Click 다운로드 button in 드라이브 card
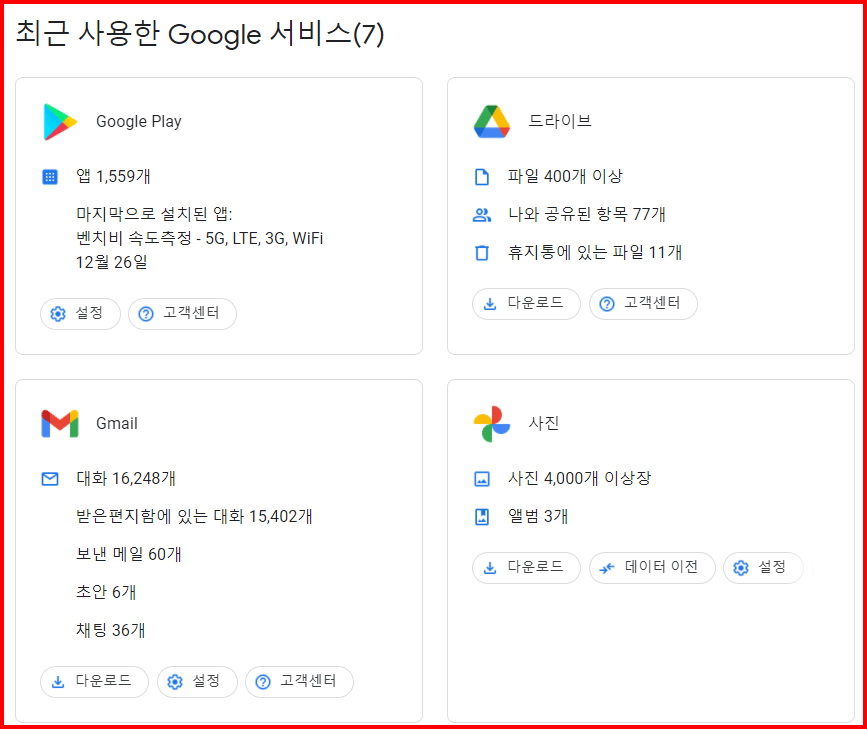The image size is (867, 729). point(526,304)
